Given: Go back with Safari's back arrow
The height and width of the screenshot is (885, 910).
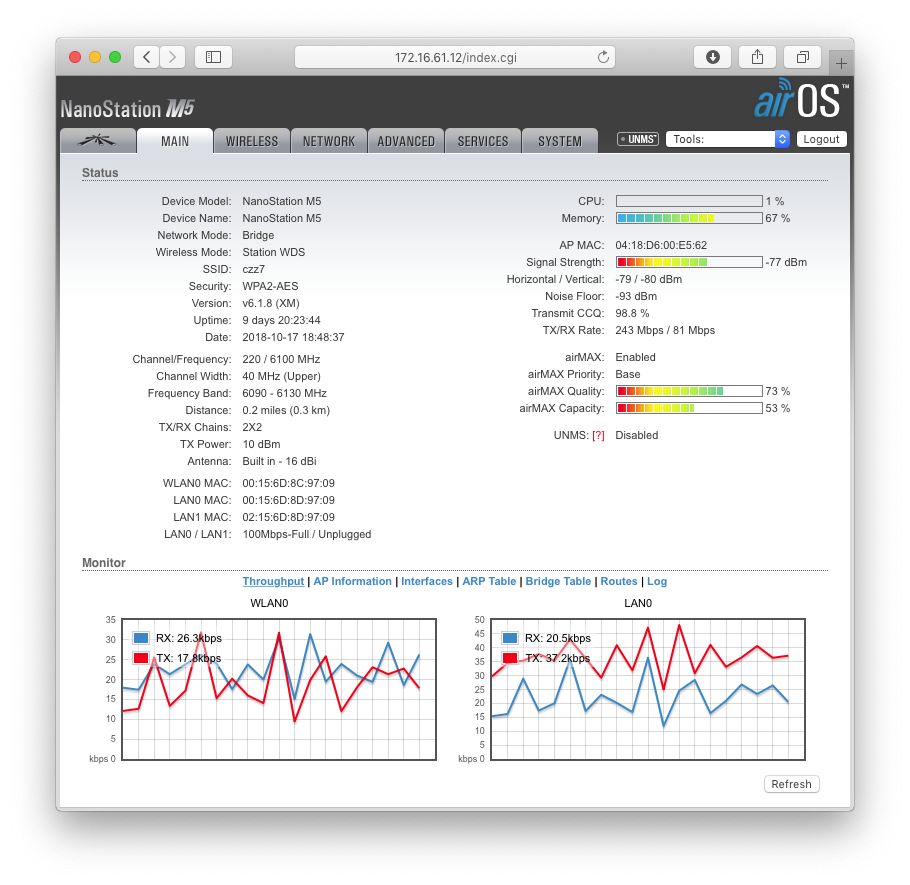Looking at the screenshot, I should (147, 57).
